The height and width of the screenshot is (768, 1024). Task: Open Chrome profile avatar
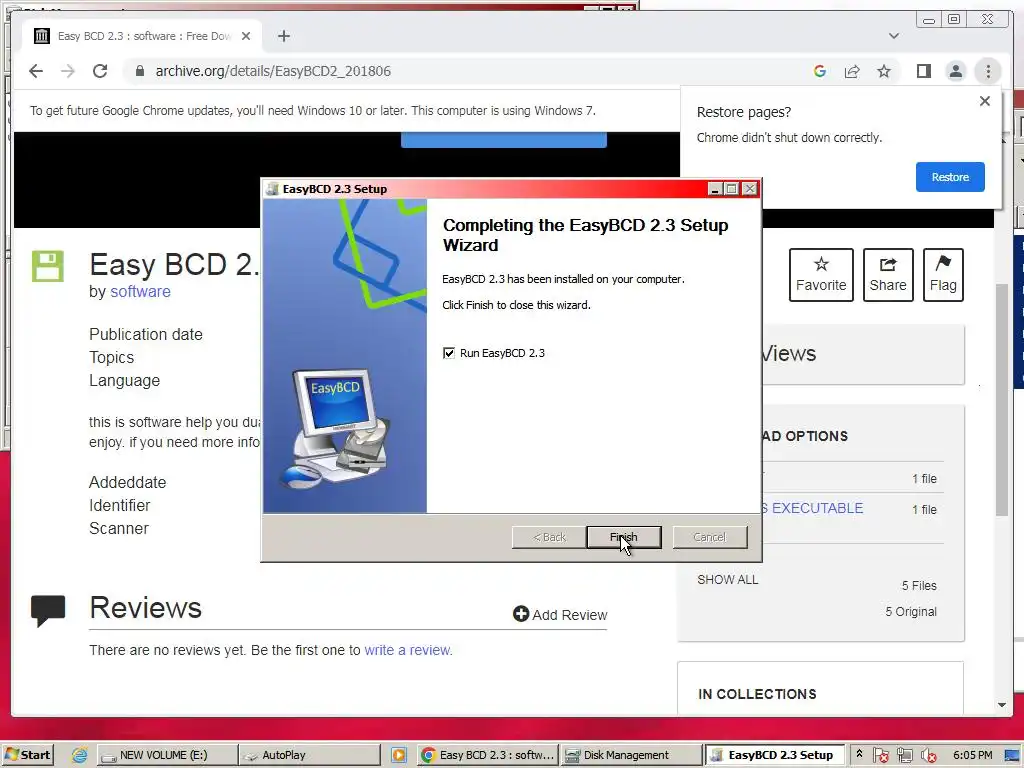point(955,71)
